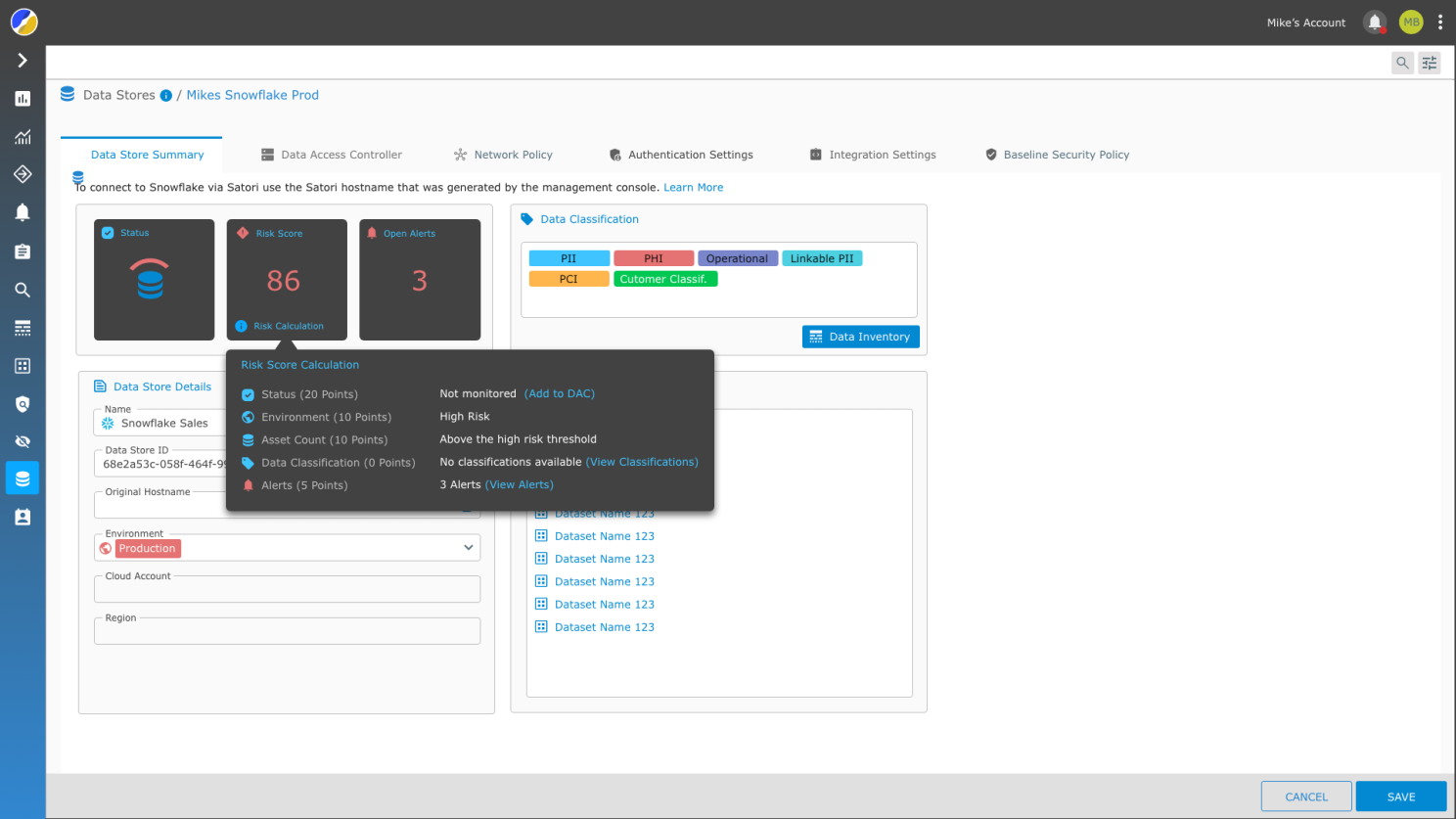Switch to the Data Access Controller tab

point(332,155)
